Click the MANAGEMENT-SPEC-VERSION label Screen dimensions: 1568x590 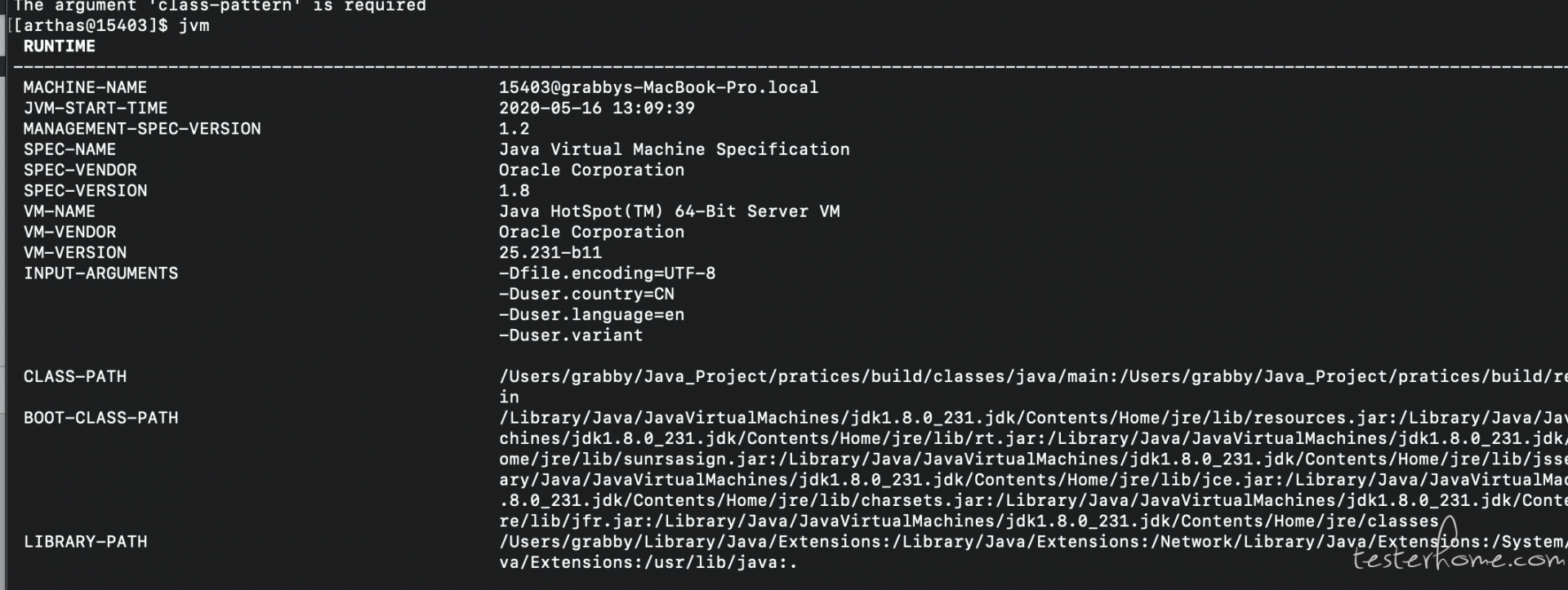click(142, 129)
